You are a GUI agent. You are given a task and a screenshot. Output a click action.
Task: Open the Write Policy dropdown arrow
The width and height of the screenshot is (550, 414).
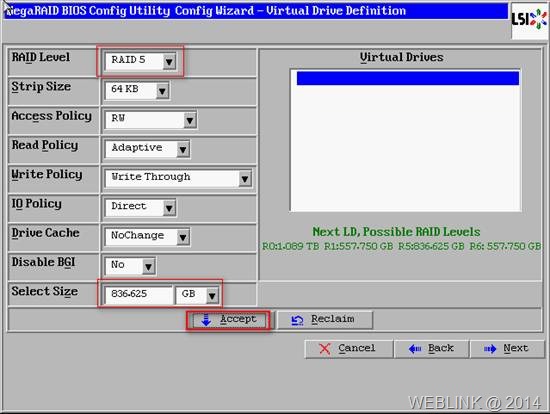[245, 179]
